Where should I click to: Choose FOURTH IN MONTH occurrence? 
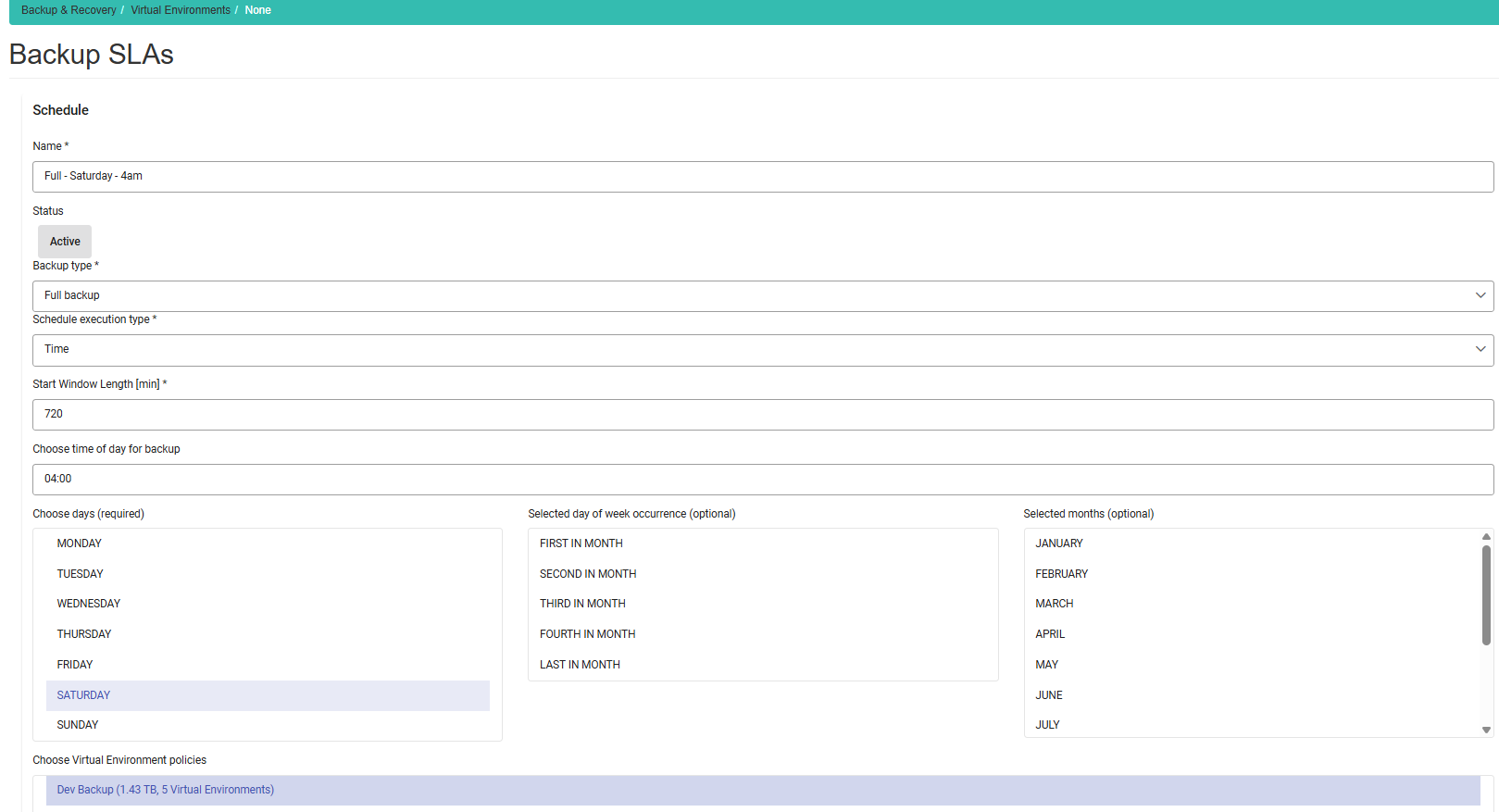coord(763,634)
